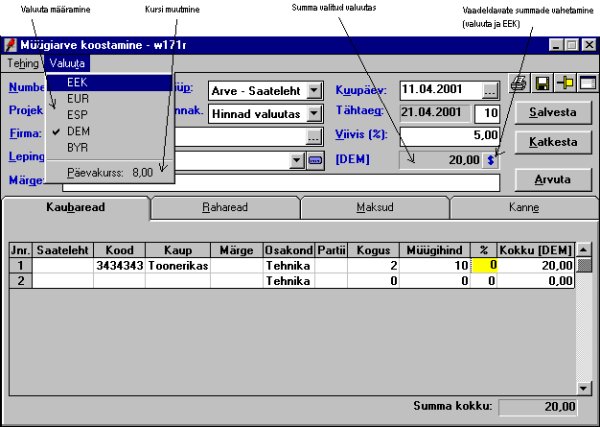This screenshot has width=600, height=427.
Task: Click the yellow percent cell in row 1
Action: [483, 266]
